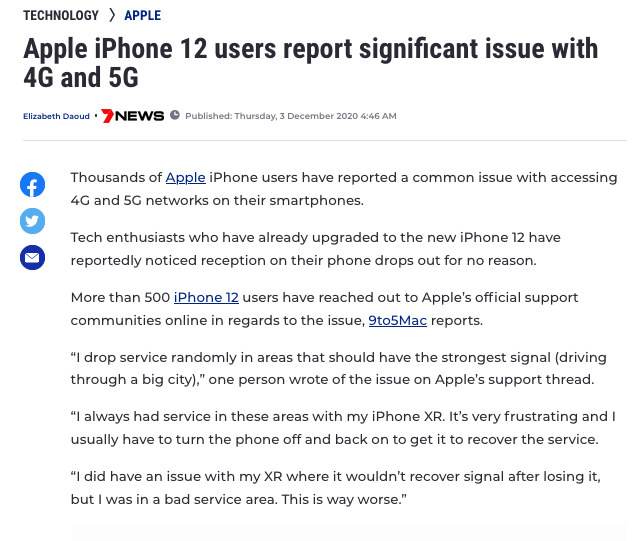
Task: Share article via email envelope icon
Action: click(x=32, y=258)
